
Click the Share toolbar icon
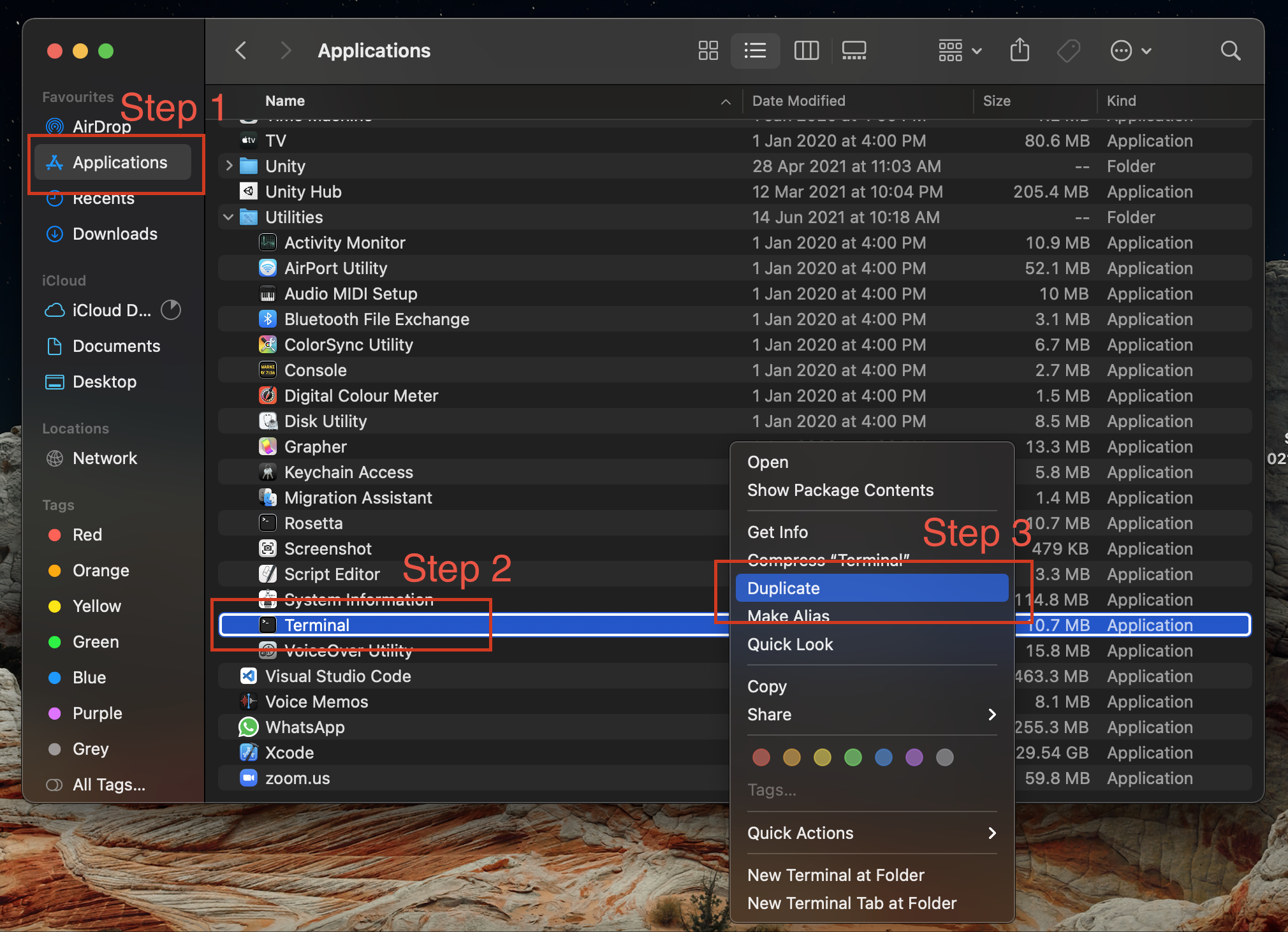[1020, 50]
